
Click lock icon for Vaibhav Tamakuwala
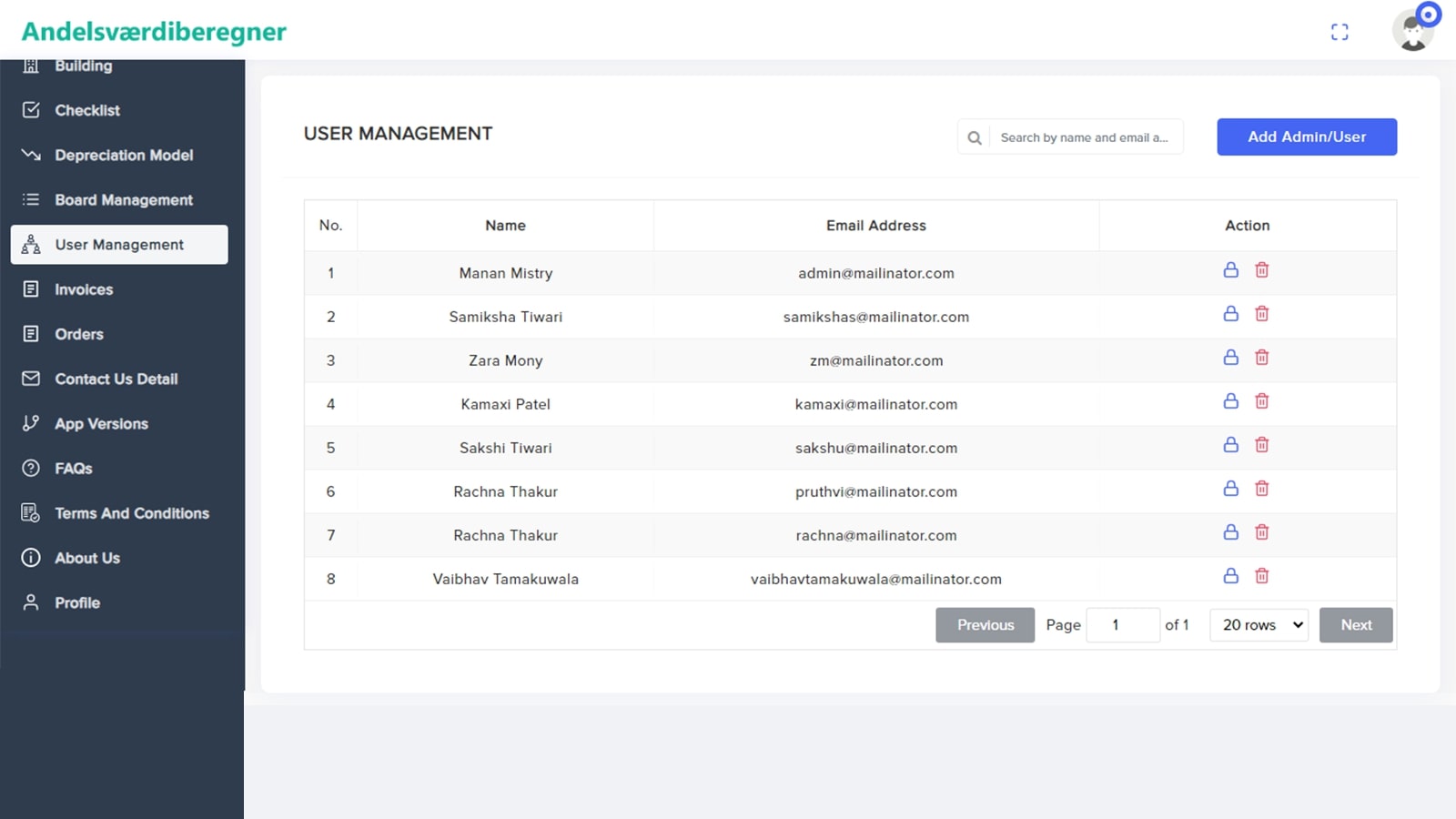pyautogui.click(x=1230, y=576)
